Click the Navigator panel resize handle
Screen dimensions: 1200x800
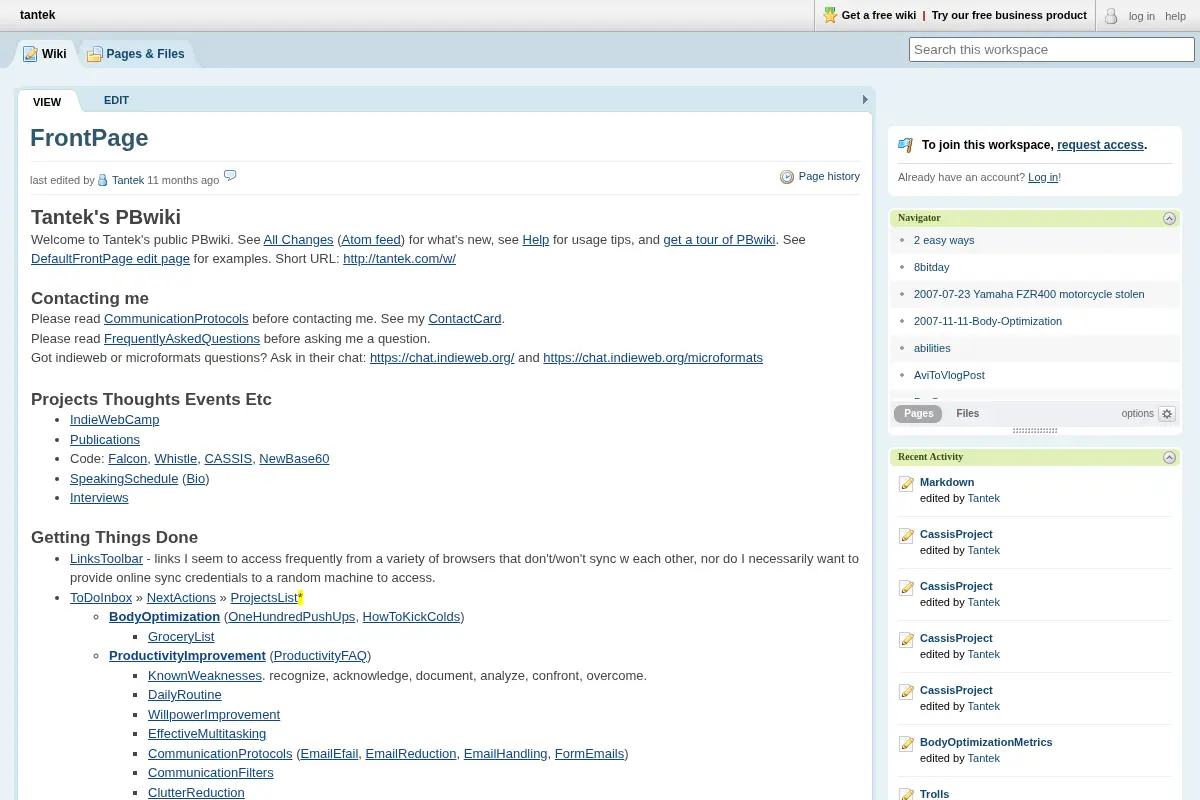(1035, 431)
